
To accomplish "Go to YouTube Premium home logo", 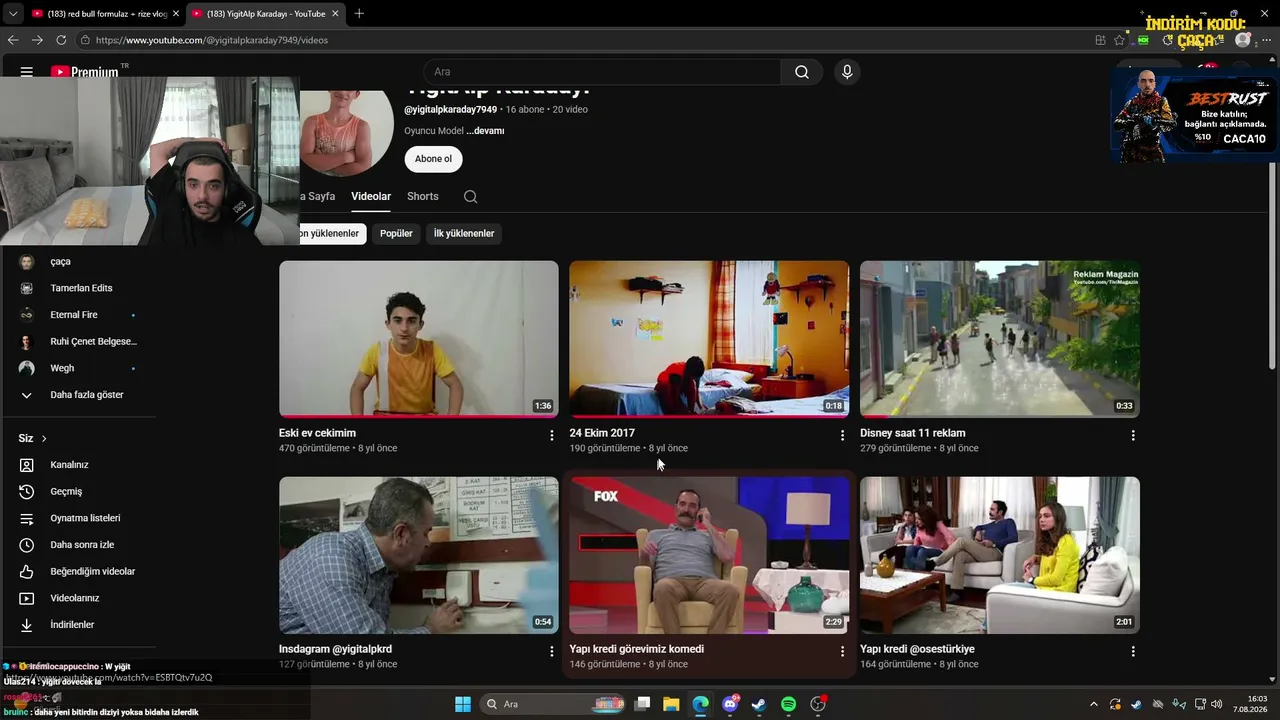I will pos(85,72).
